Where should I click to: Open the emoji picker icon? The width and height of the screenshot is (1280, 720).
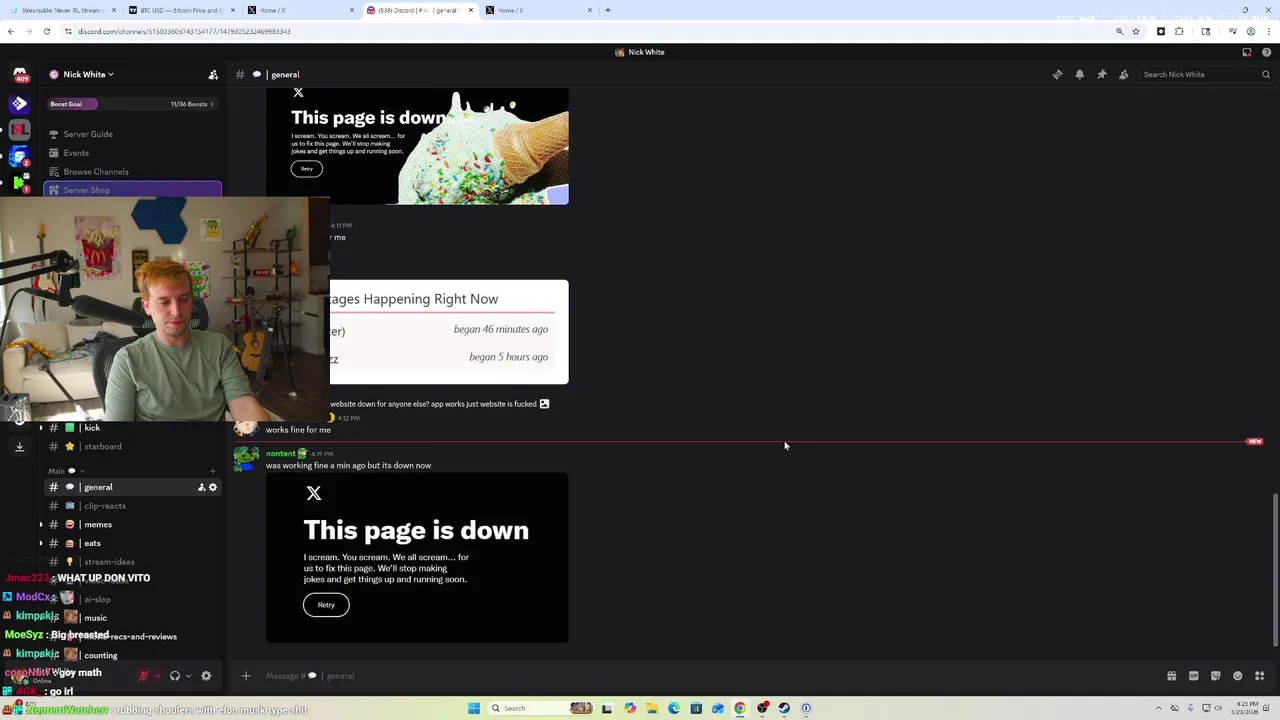tap(1238, 676)
